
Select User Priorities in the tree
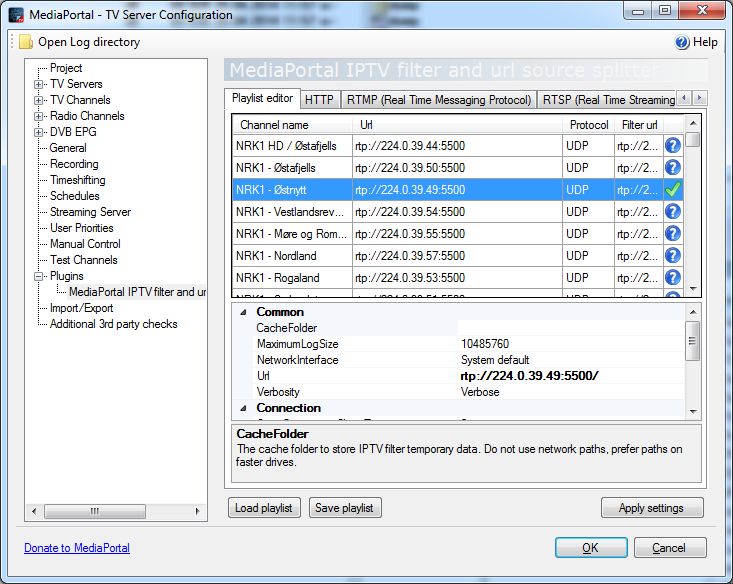pyautogui.click(x=81, y=228)
